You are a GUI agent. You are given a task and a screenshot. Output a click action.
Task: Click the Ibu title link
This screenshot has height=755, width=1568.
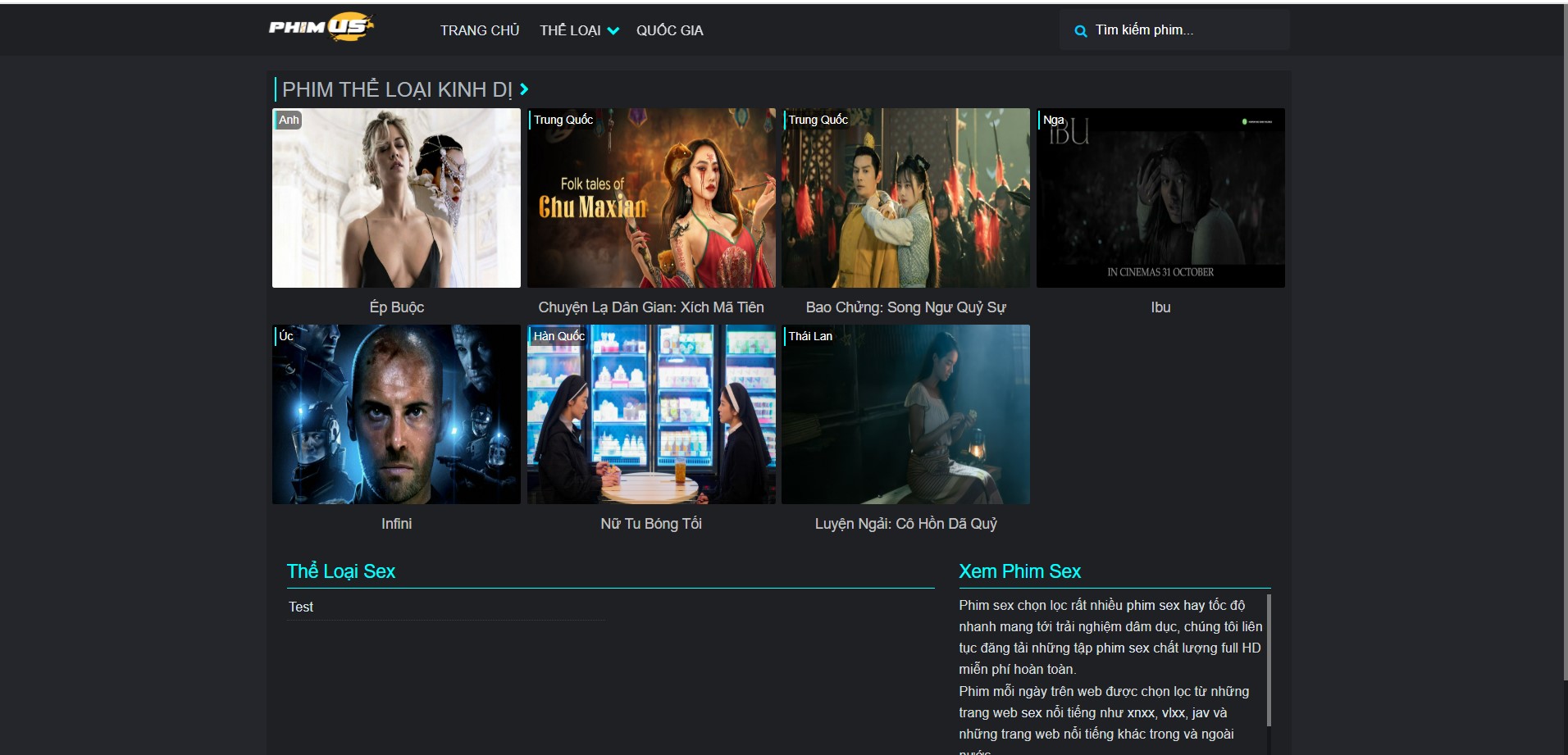coord(1160,307)
